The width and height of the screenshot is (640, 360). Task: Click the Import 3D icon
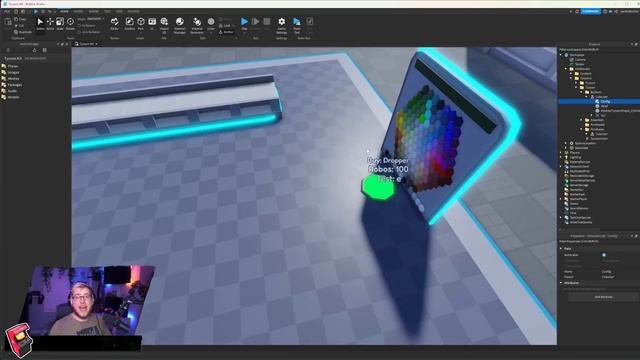164,24
